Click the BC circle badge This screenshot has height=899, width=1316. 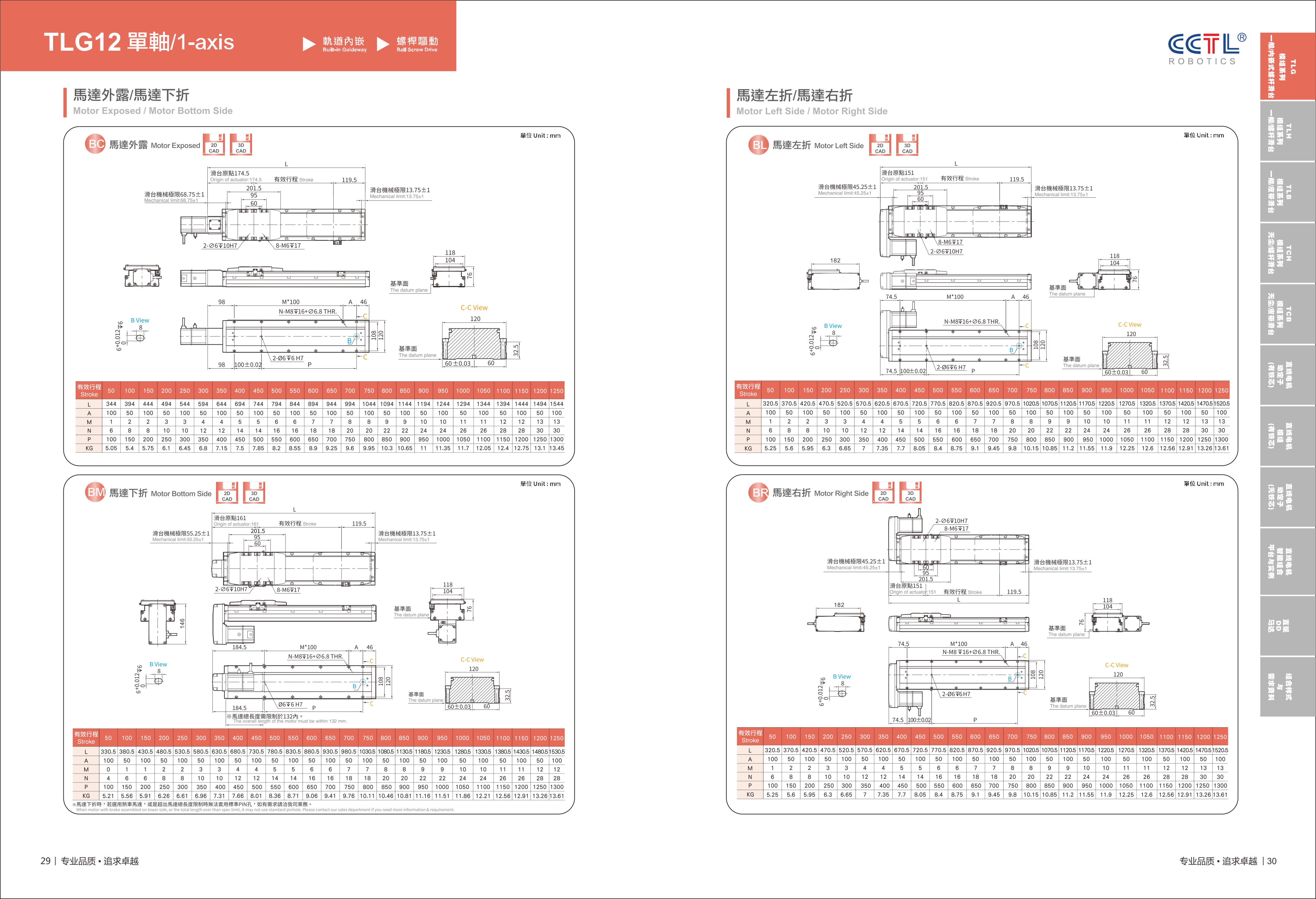click(96, 144)
